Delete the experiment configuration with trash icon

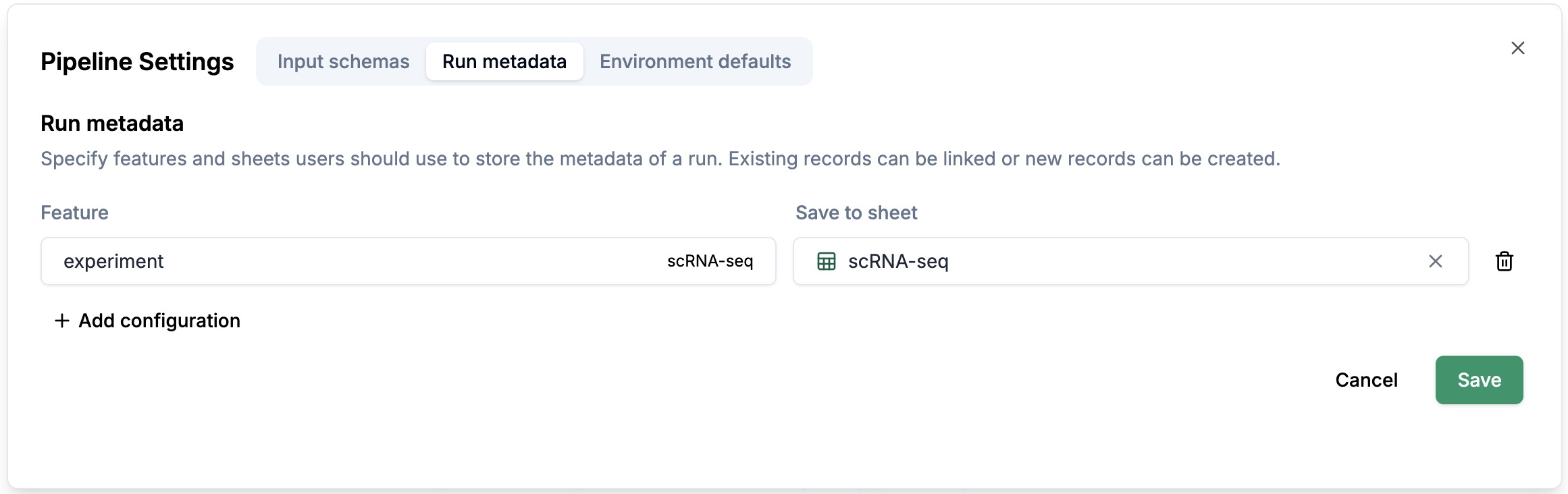(x=1504, y=261)
